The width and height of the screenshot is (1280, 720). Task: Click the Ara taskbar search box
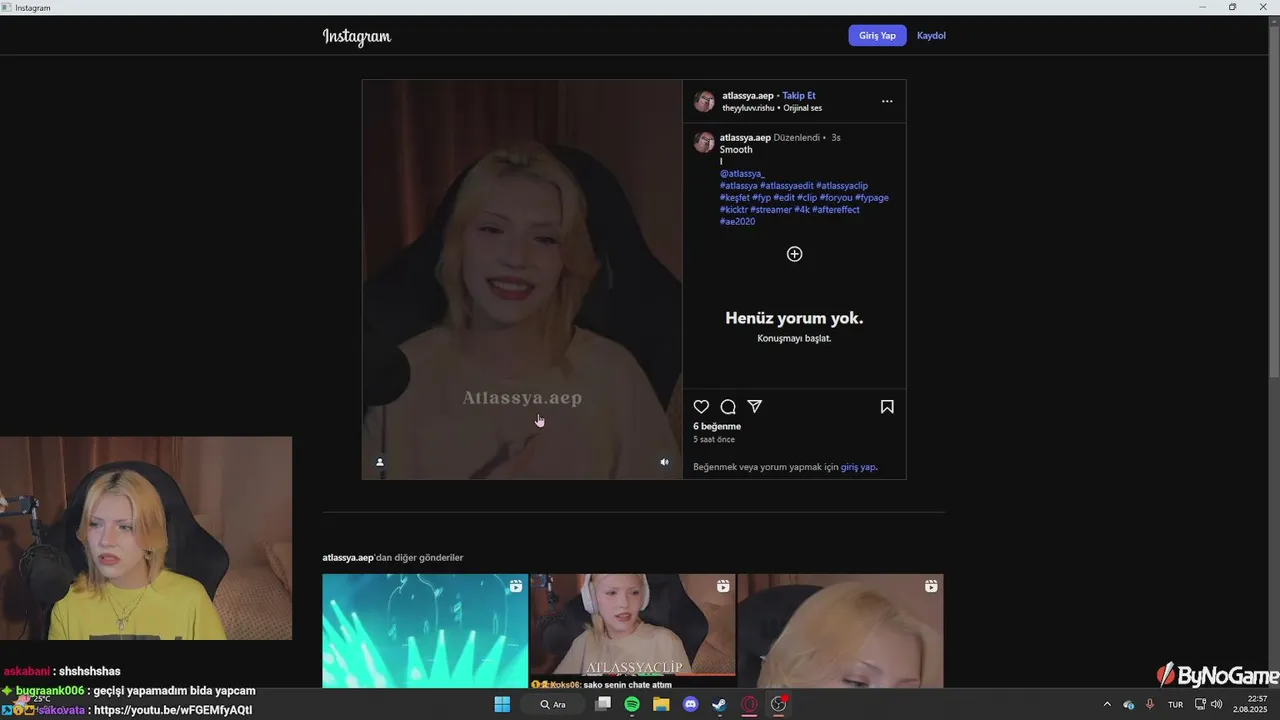coord(553,705)
